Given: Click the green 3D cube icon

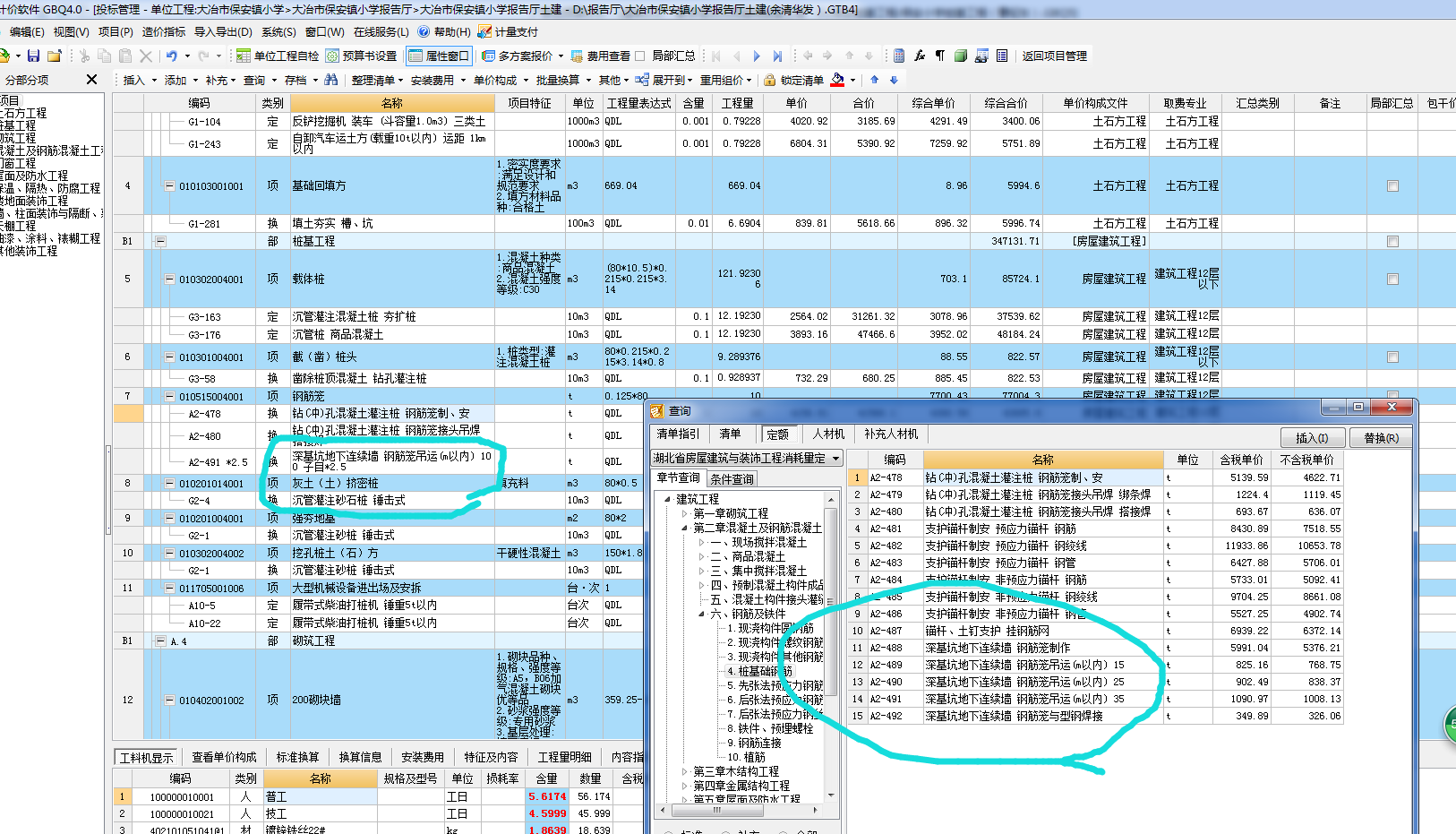Looking at the screenshot, I should (x=960, y=56).
